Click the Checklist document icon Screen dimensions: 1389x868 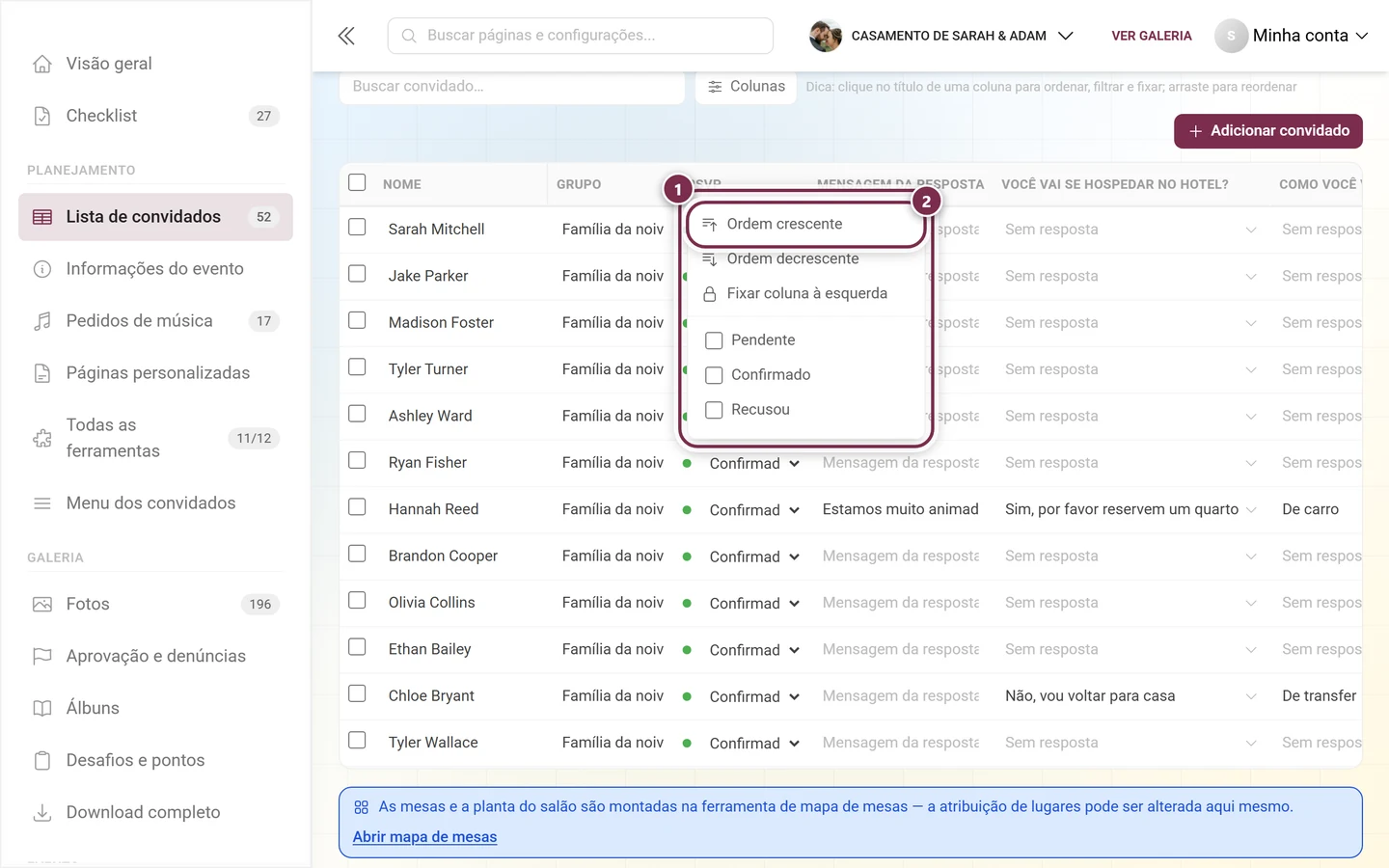[x=42, y=116]
